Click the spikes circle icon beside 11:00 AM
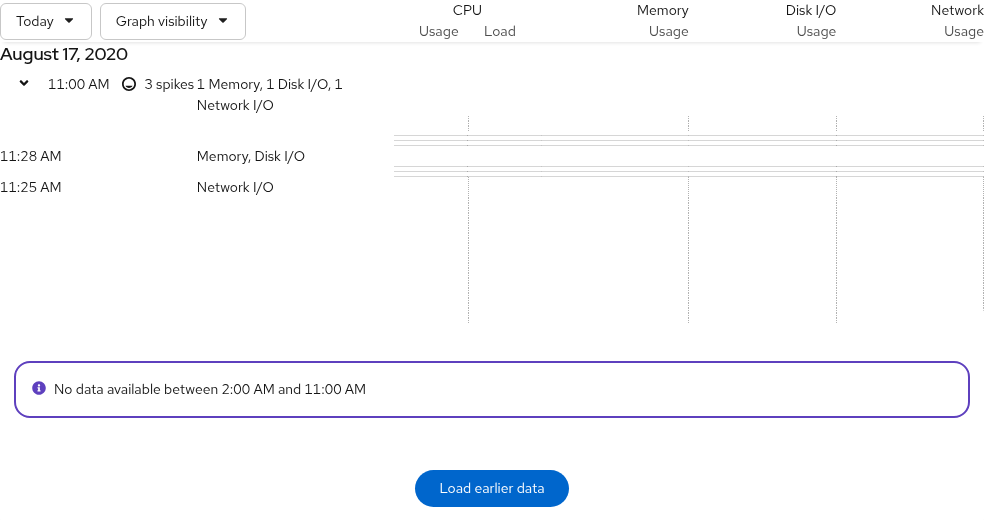 [129, 84]
